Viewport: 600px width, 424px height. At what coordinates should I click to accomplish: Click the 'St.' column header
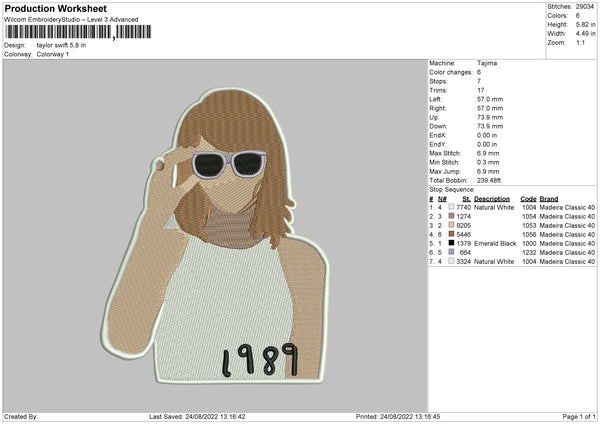(466, 199)
